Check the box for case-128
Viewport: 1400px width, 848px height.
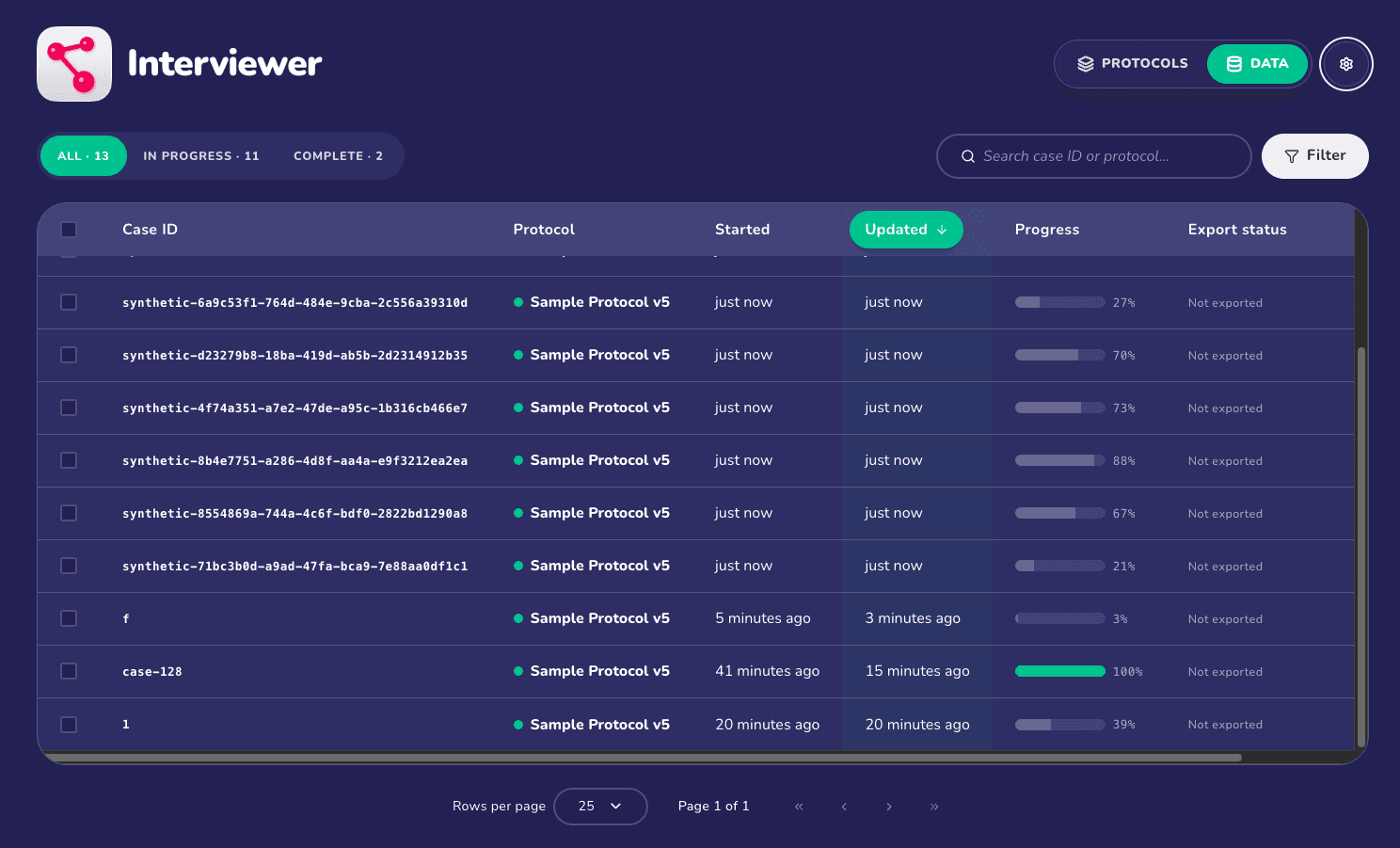coord(69,671)
